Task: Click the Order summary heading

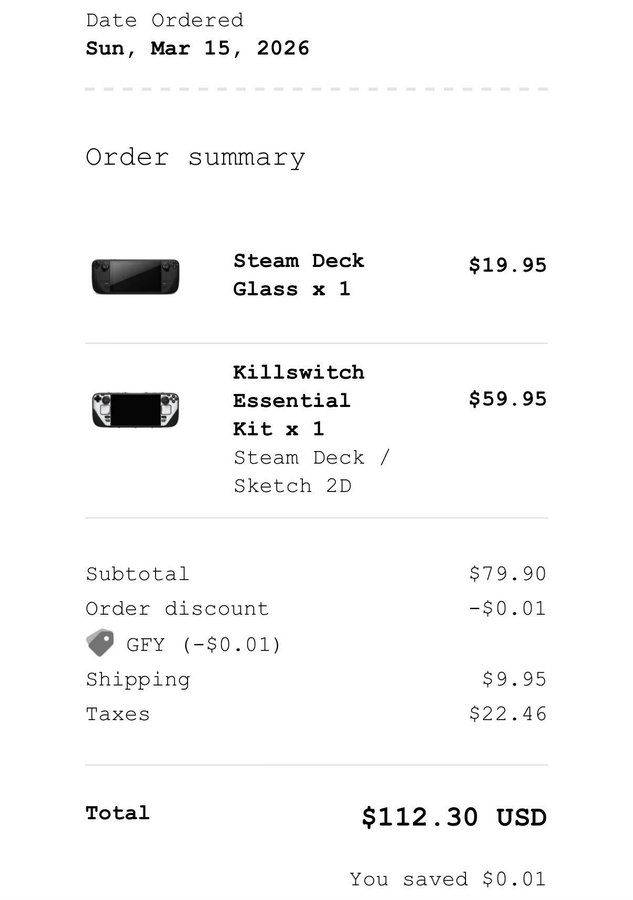Action: click(x=195, y=158)
